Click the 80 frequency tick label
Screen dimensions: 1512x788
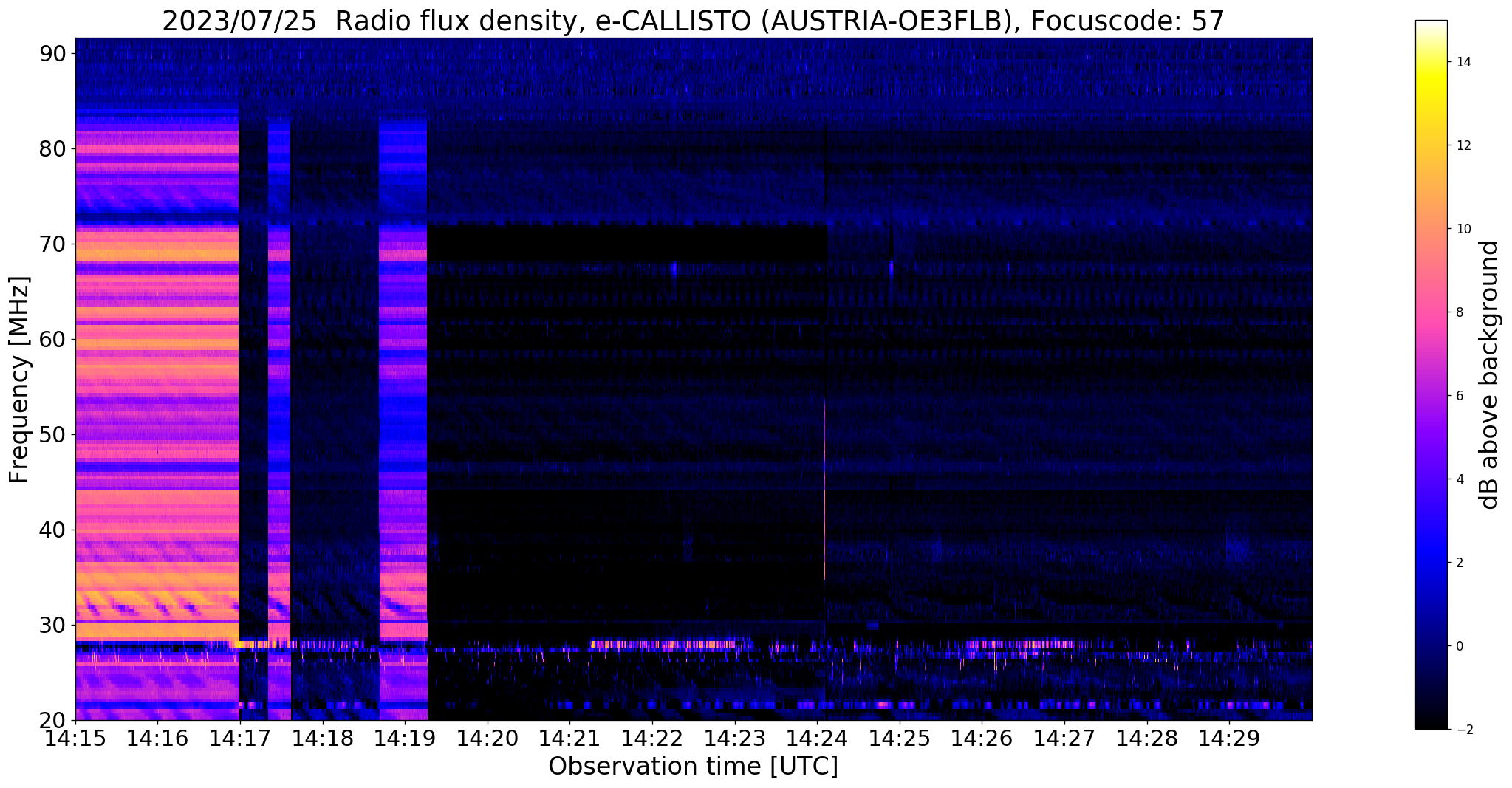coord(52,148)
